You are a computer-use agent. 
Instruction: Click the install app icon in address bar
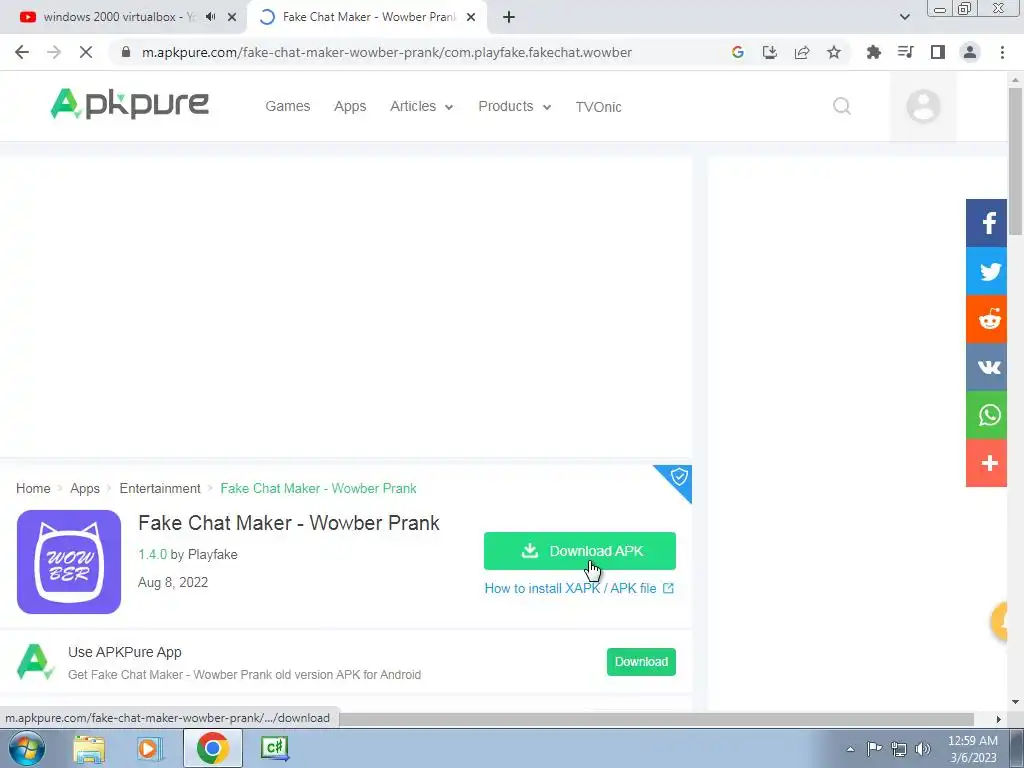(x=770, y=52)
